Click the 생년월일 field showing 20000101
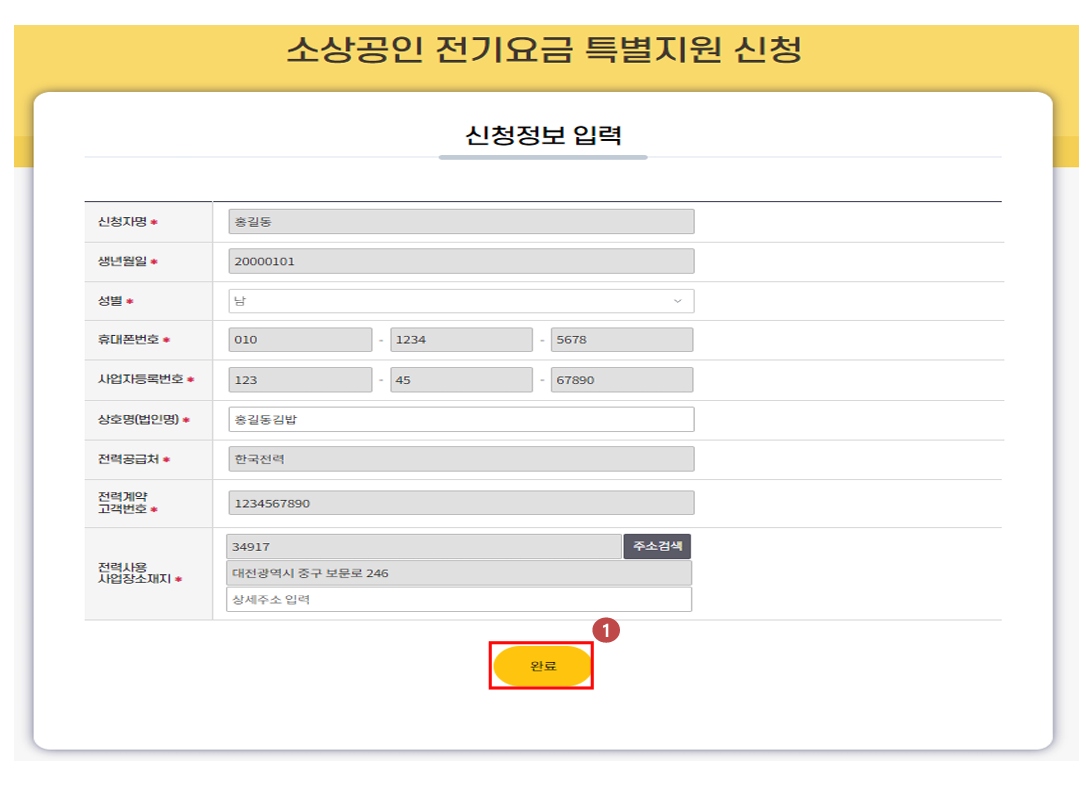1086x786 pixels. point(461,261)
